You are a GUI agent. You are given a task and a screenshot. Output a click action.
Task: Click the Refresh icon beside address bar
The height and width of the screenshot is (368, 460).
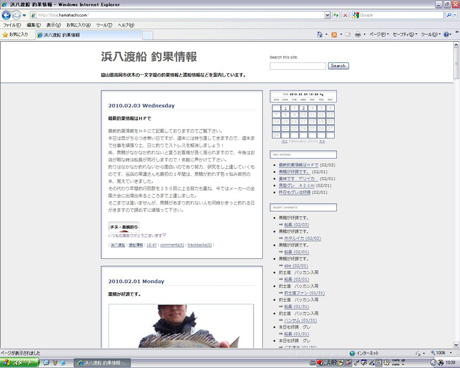[x=336, y=15]
